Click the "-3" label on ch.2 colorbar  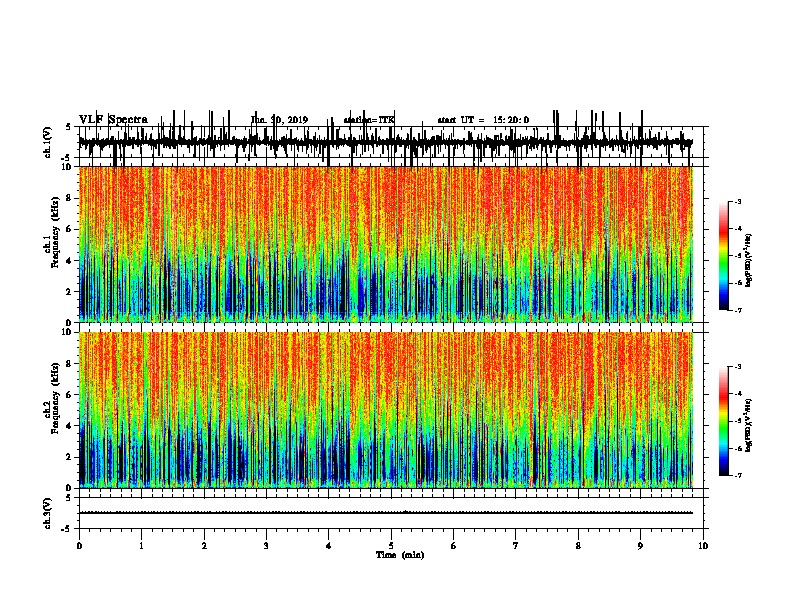(x=737, y=367)
